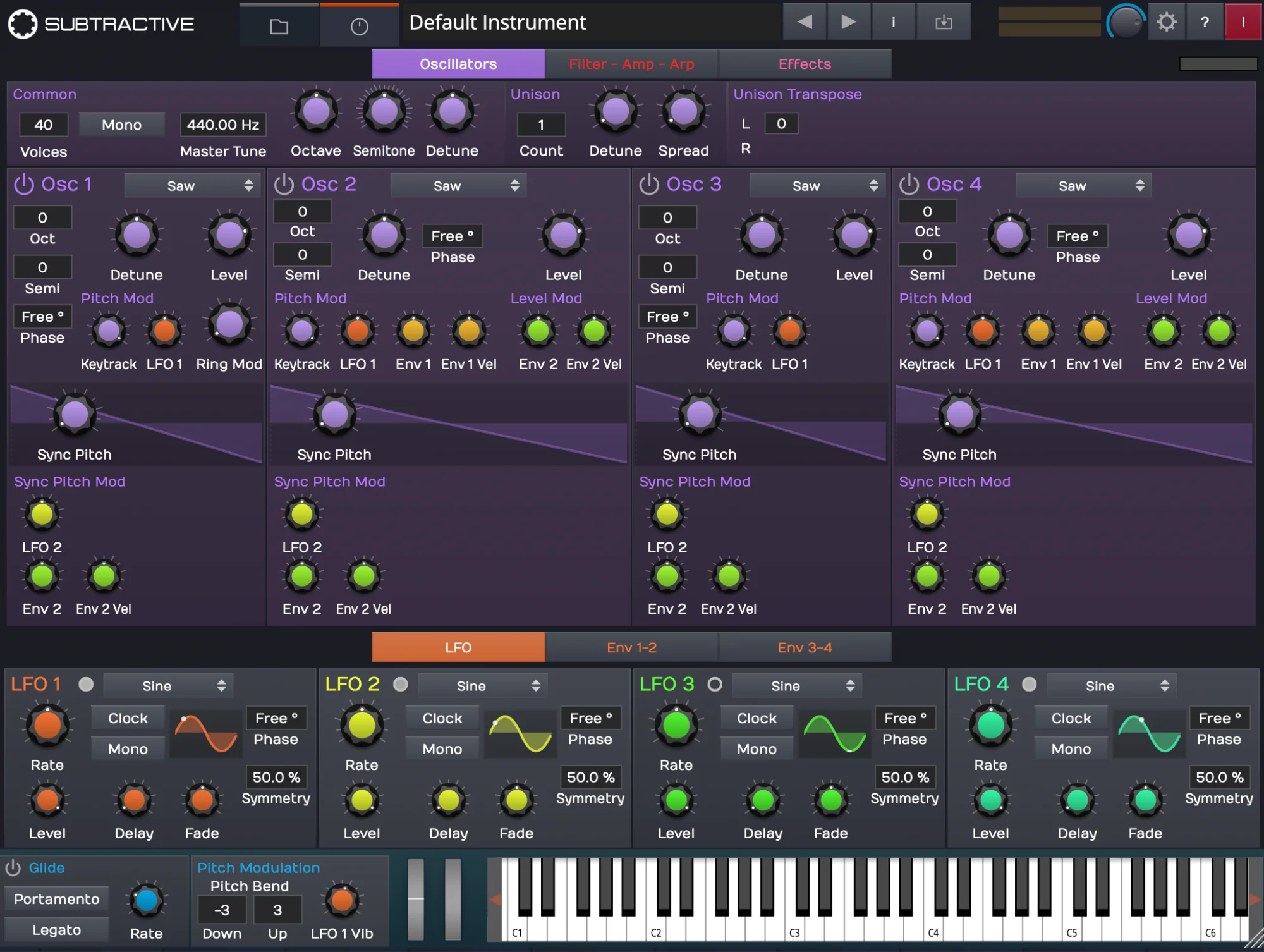The width and height of the screenshot is (1264, 952).
Task: Click the pitch bend wheel slider
Action: click(416, 899)
